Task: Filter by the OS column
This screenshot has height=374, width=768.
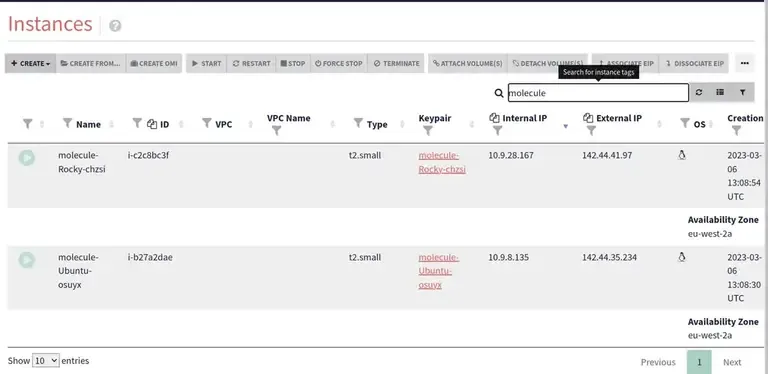Action: [x=685, y=123]
